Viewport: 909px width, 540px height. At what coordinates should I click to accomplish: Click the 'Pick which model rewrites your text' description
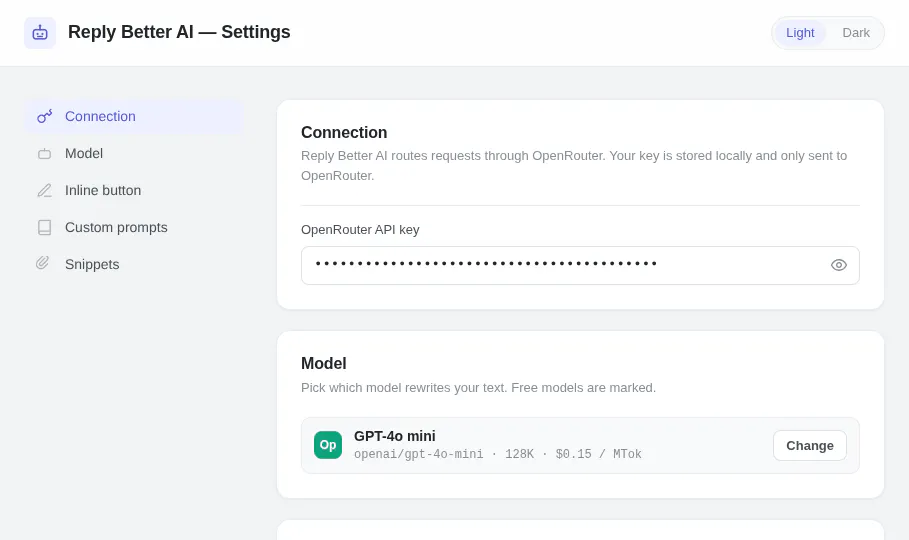(478, 387)
